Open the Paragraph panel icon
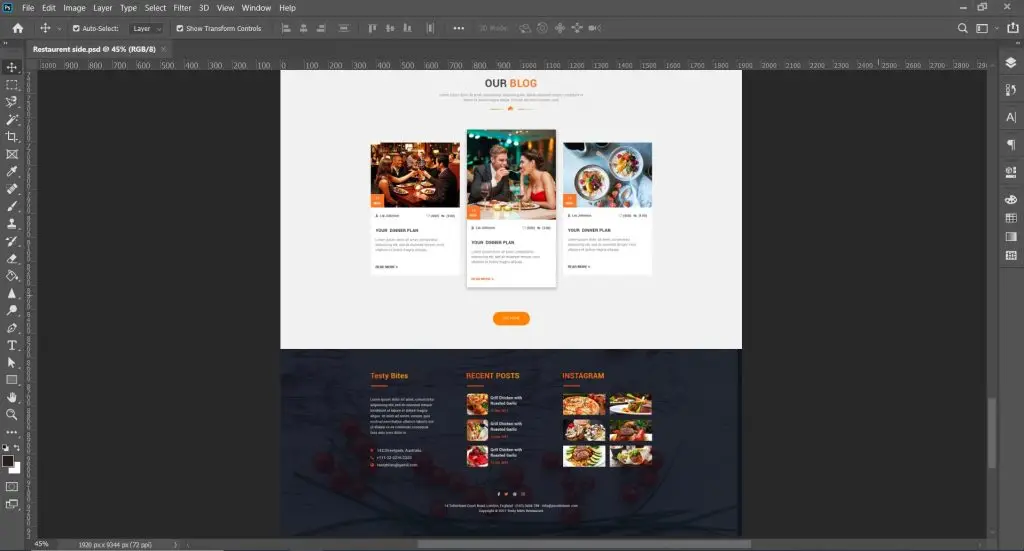The width and height of the screenshot is (1024, 551). [x=1011, y=145]
